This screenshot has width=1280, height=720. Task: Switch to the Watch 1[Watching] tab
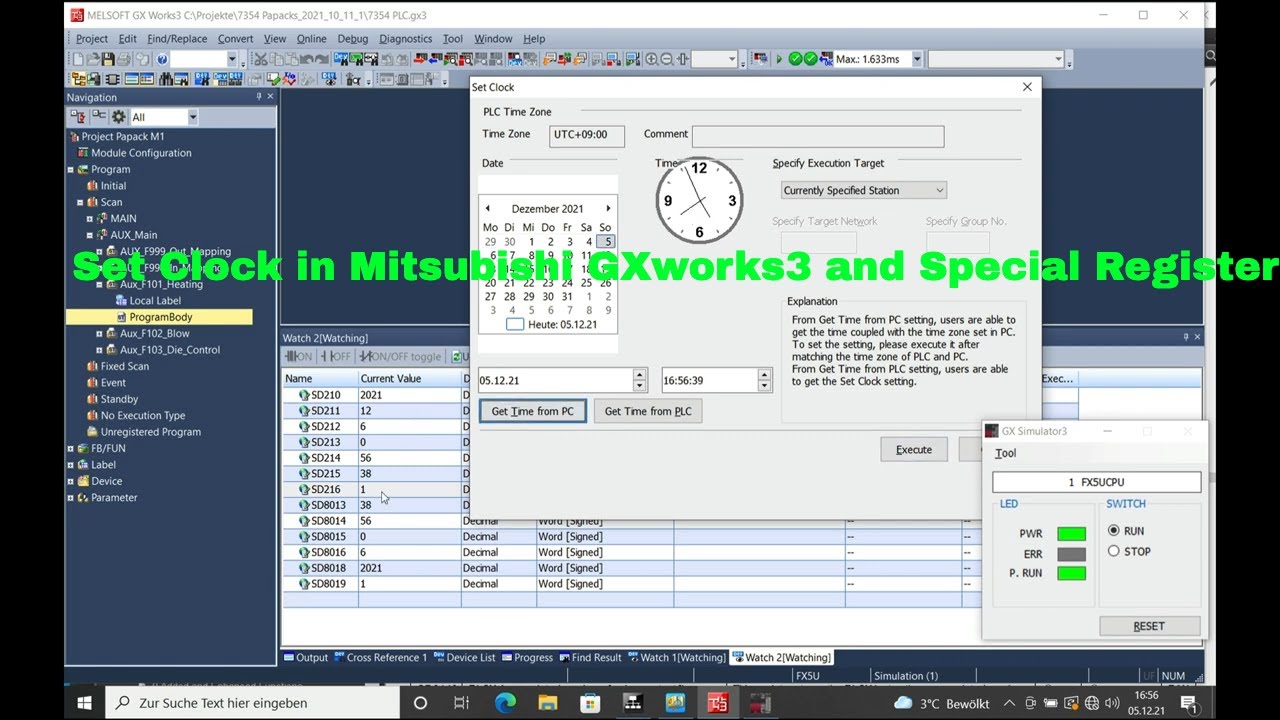click(675, 657)
